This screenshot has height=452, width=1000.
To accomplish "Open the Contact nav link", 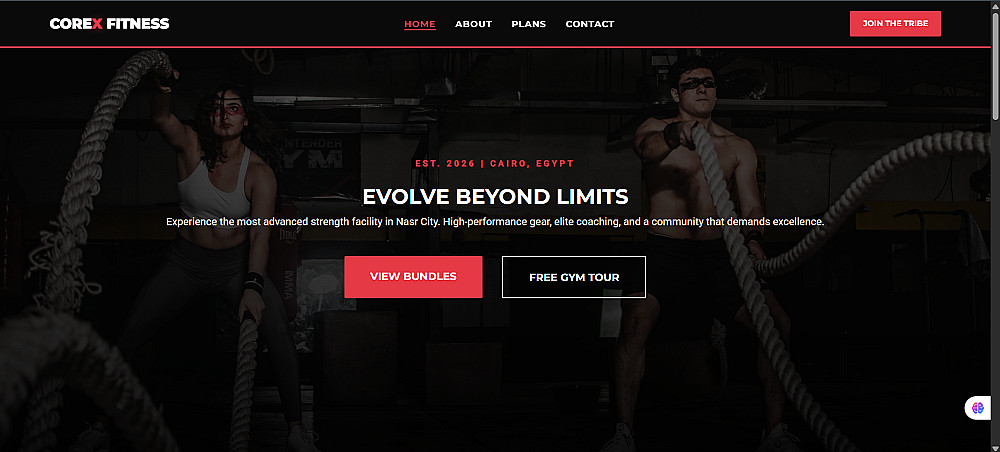I will (x=590, y=24).
